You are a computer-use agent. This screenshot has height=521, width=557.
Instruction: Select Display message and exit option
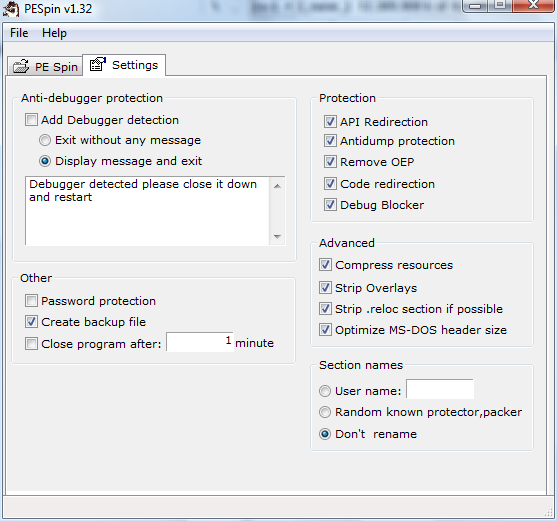click(45, 161)
